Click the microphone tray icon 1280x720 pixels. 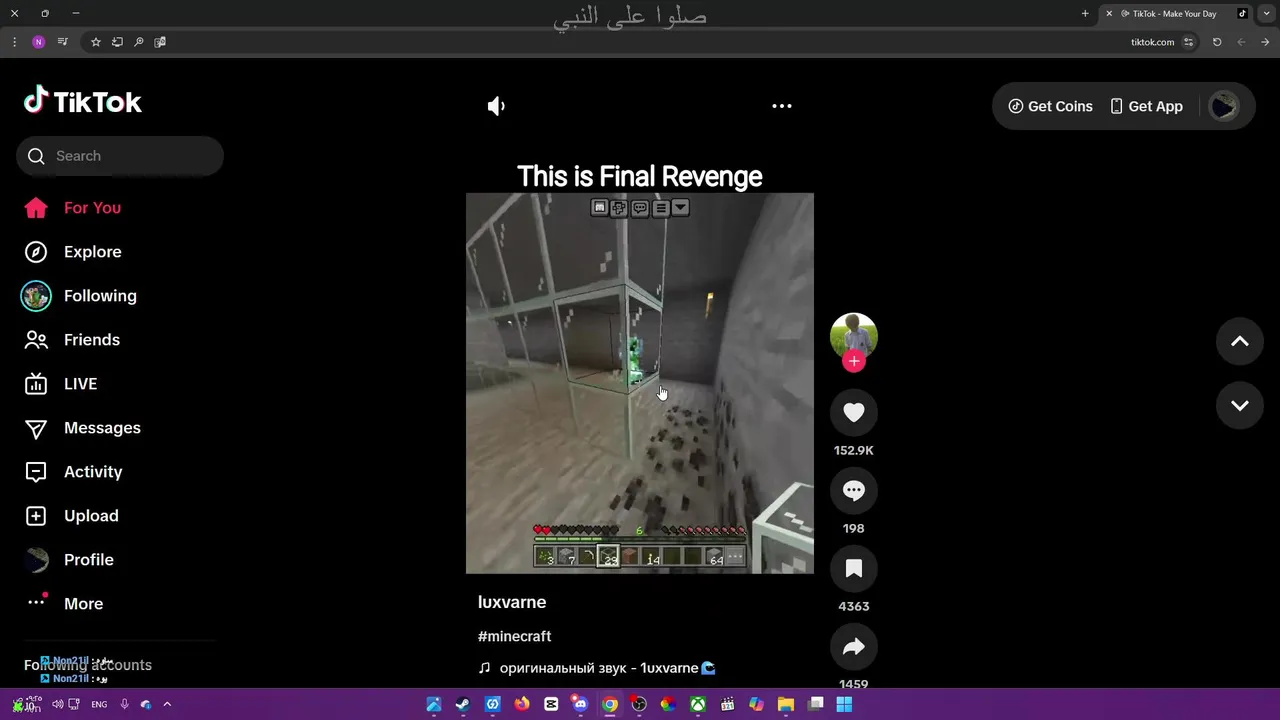tap(124, 704)
